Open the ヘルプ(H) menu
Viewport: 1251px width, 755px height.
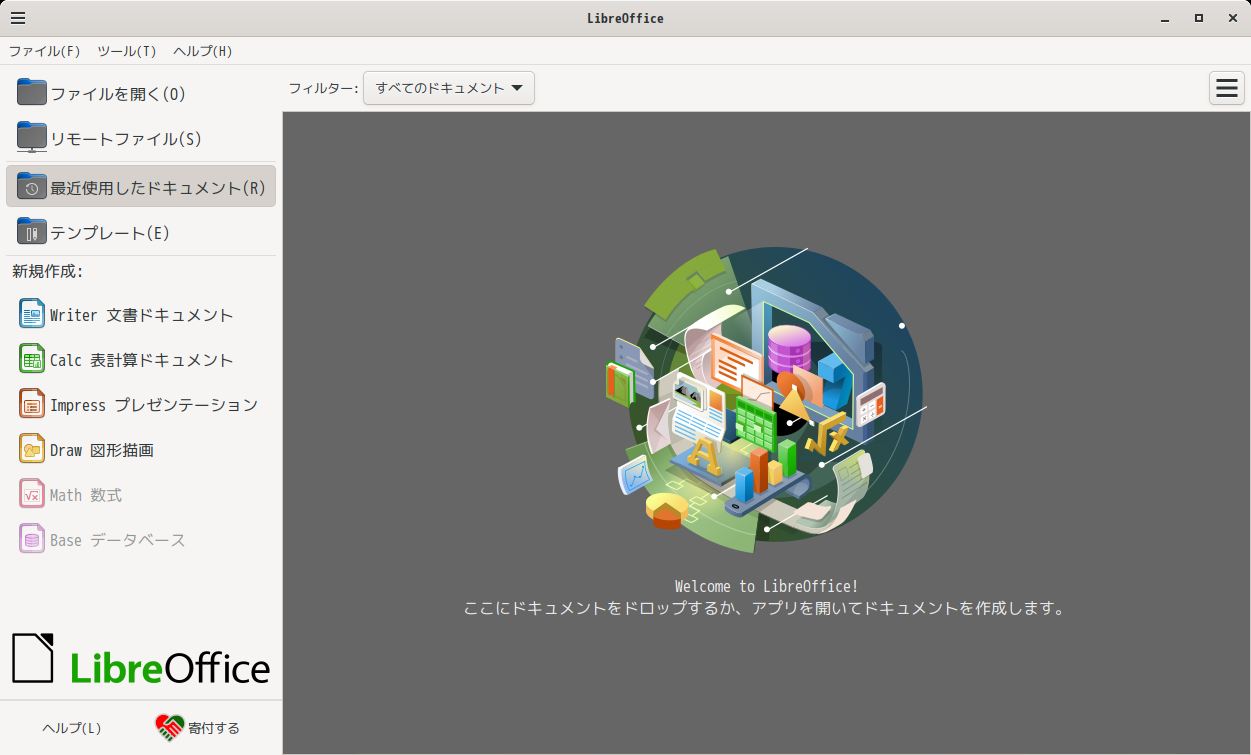pyautogui.click(x=203, y=51)
